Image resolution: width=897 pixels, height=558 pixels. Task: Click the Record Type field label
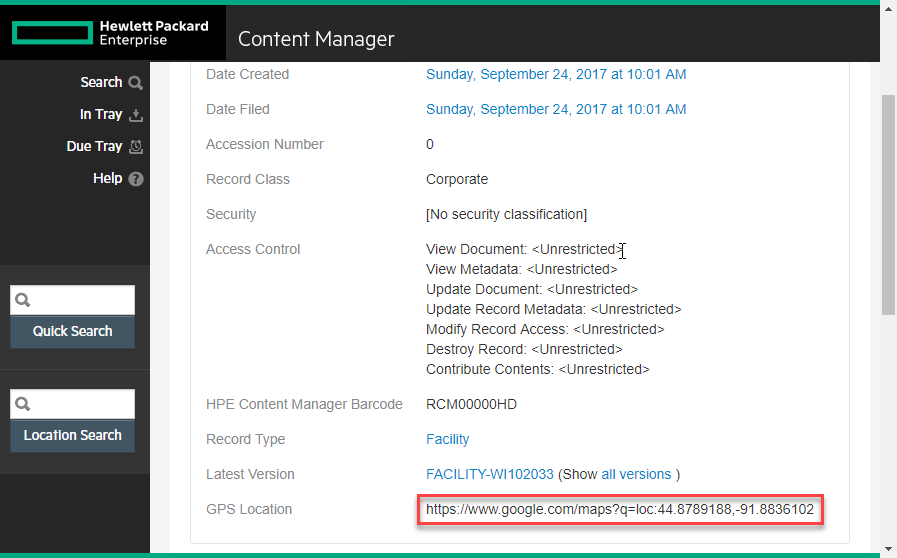tap(245, 440)
